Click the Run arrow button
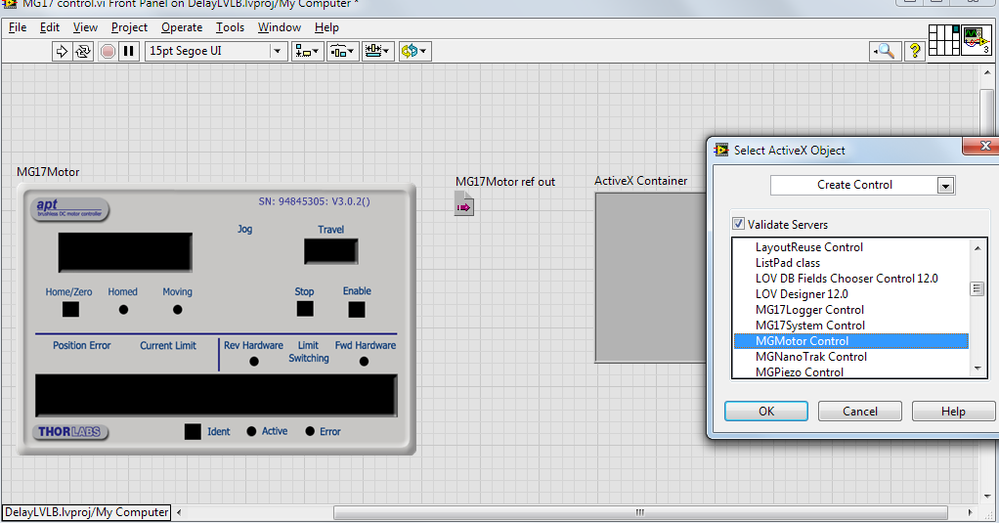The image size is (999, 523). tap(62, 51)
